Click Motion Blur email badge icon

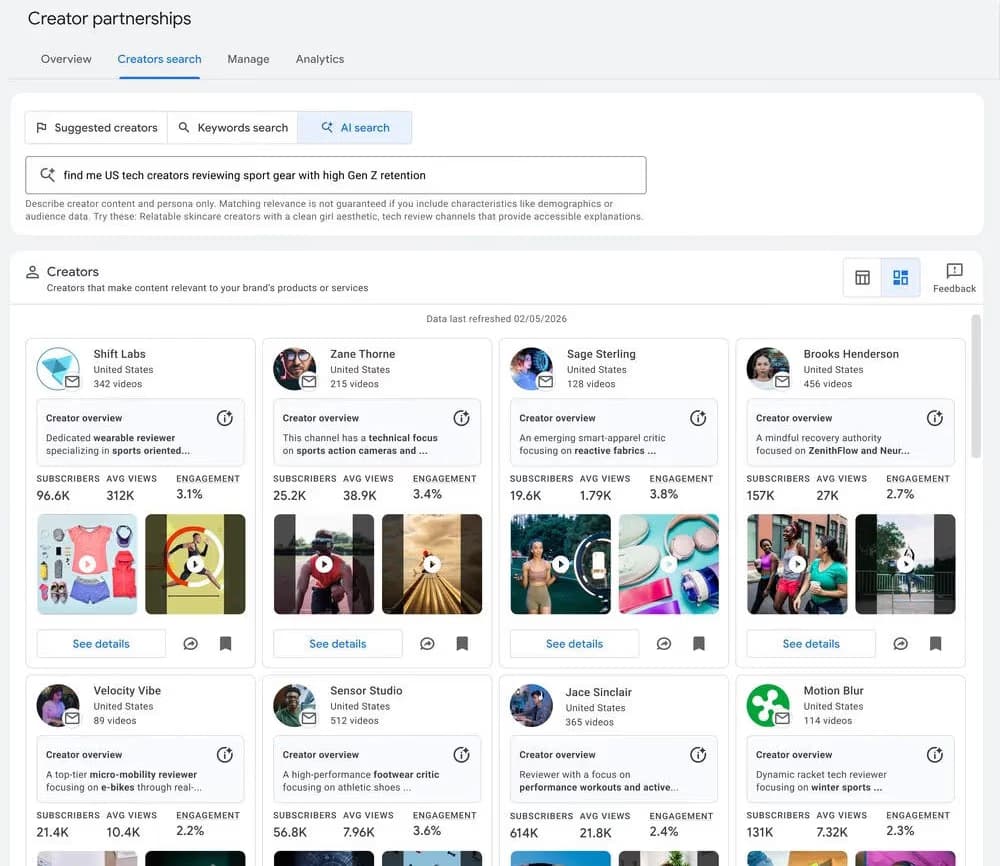tap(782, 718)
